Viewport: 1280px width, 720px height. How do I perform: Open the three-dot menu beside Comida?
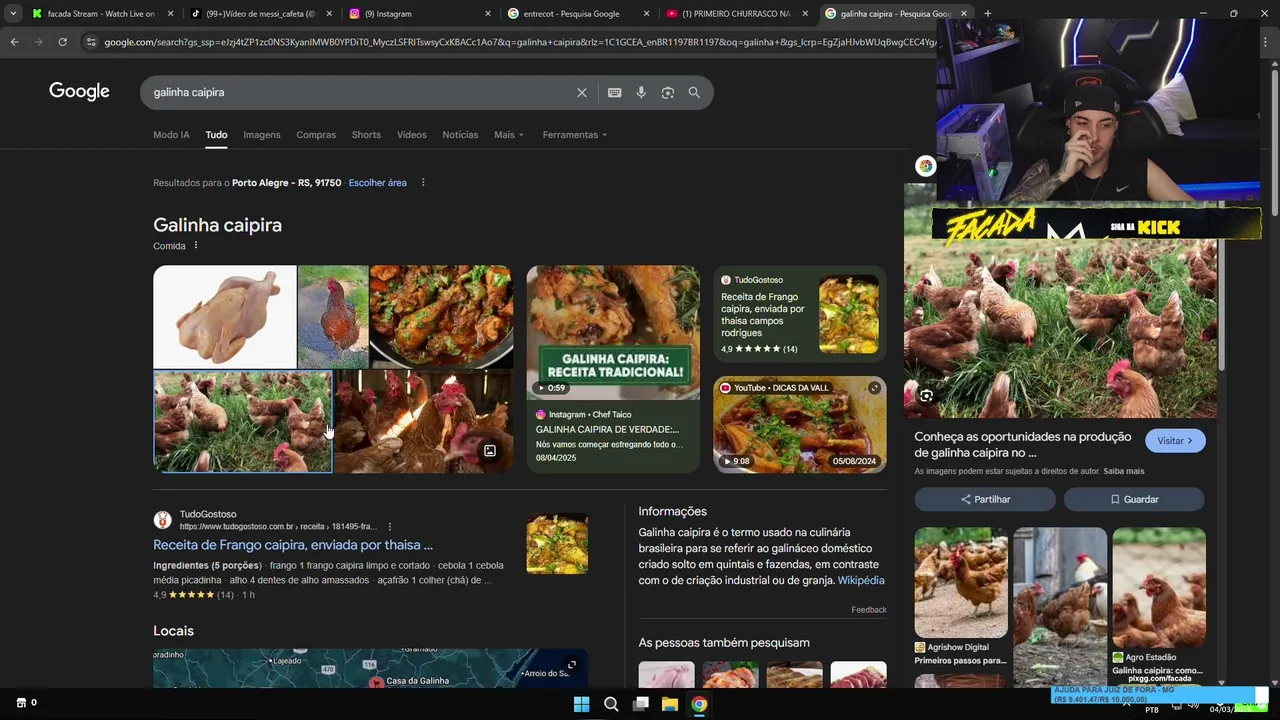click(196, 245)
